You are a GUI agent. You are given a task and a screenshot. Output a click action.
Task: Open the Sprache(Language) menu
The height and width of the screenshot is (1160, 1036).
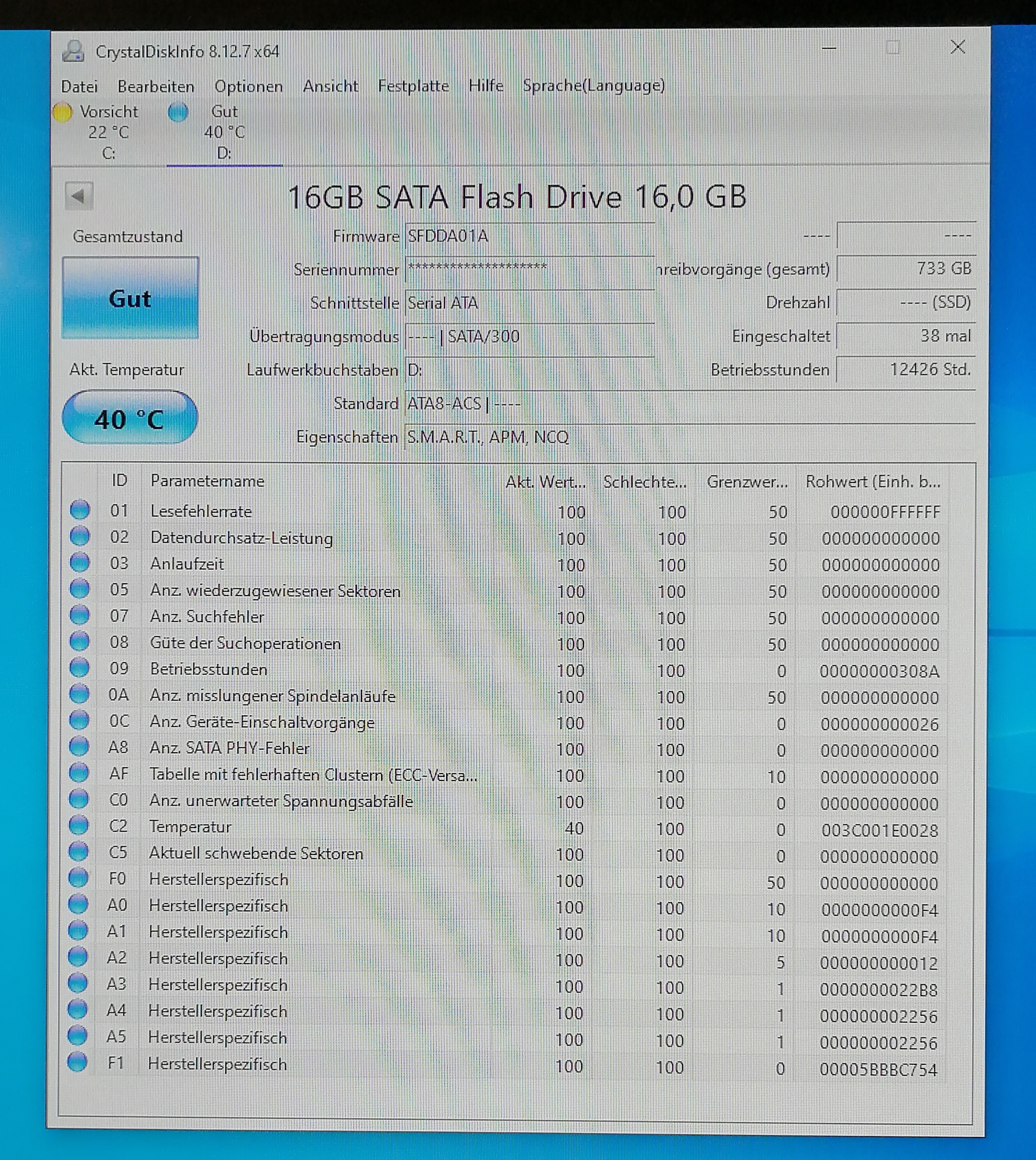[593, 85]
